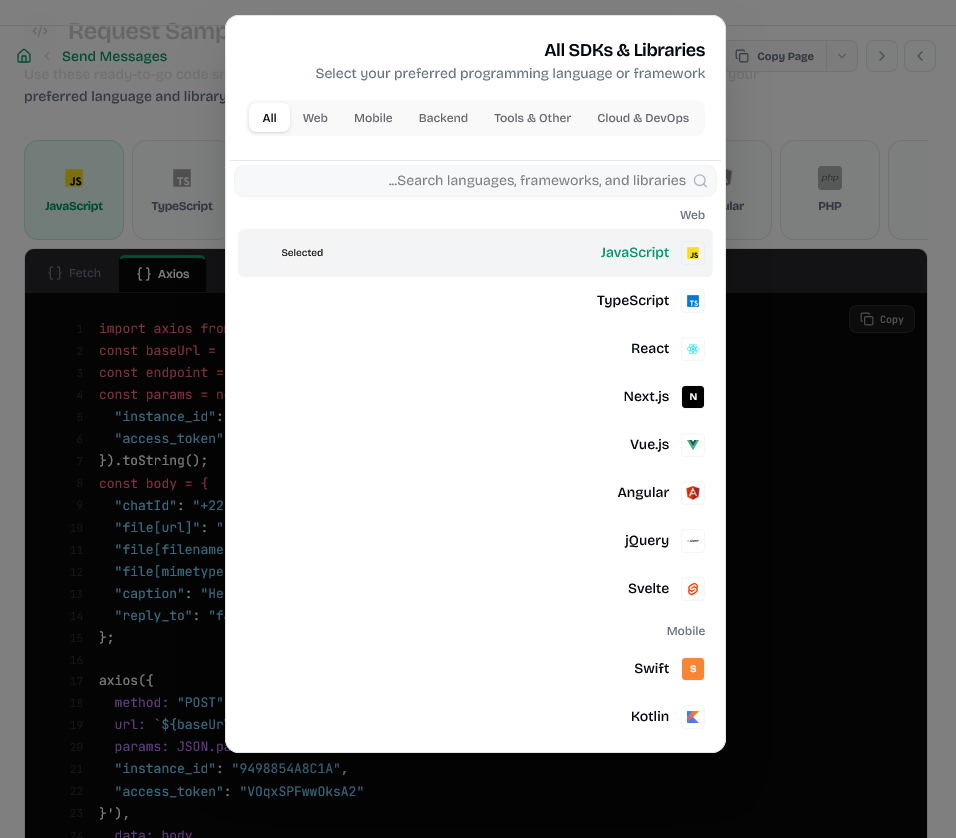Viewport: 956px width, 838px height.
Task: Click the search magnifier icon
Action: pyautogui.click(x=700, y=181)
